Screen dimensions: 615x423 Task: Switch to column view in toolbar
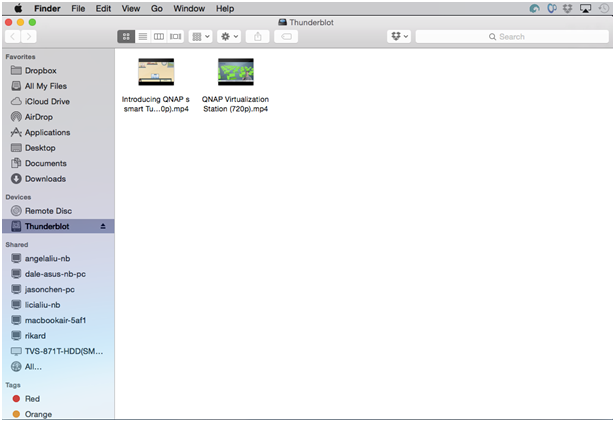coord(159,36)
